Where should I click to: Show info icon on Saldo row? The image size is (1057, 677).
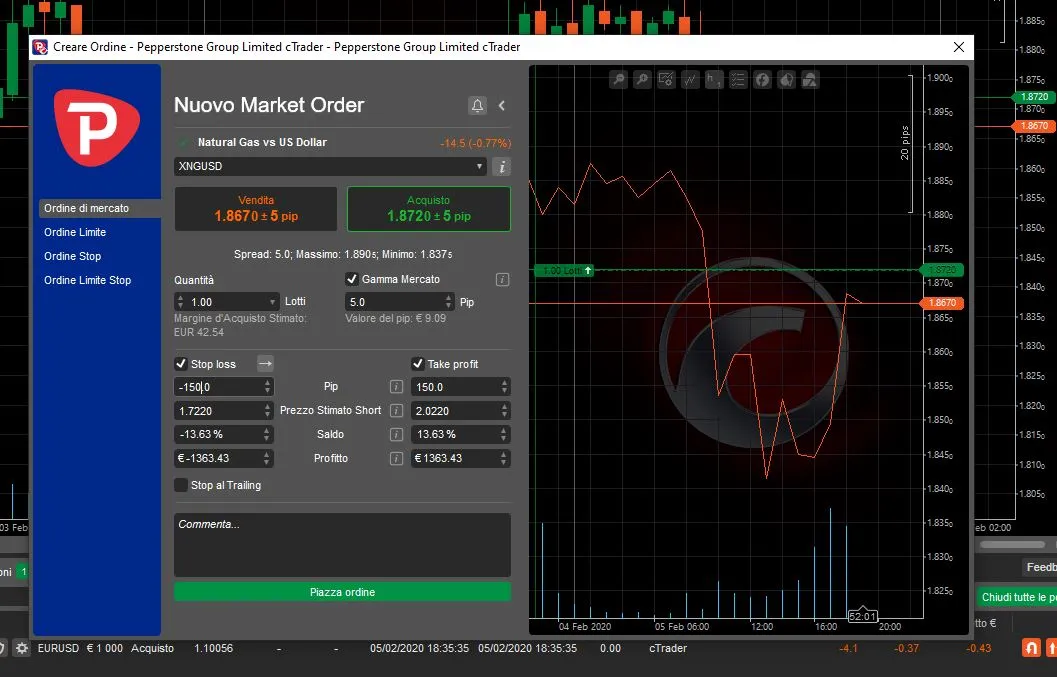coord(396,434)
